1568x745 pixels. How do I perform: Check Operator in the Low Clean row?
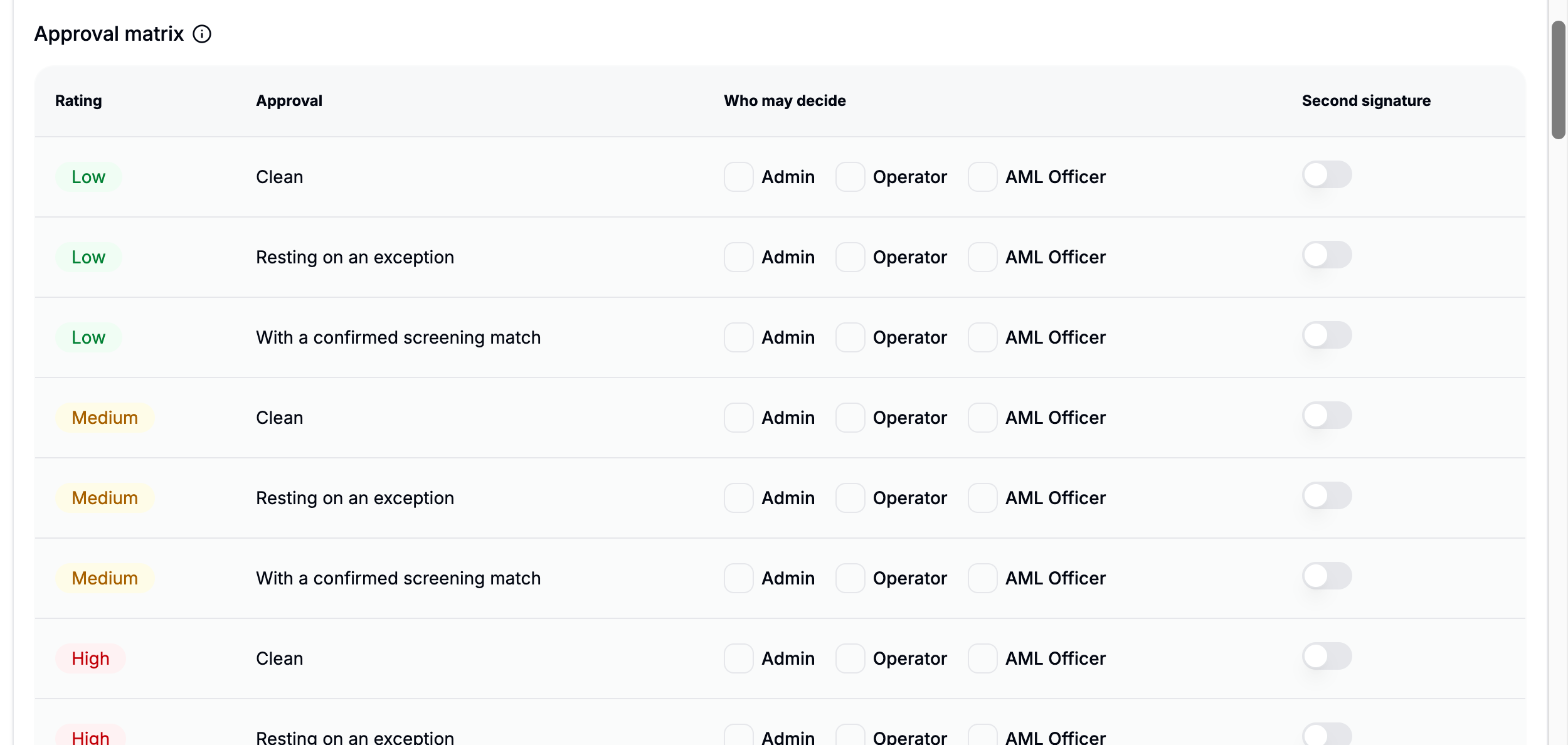pos(850,177)
